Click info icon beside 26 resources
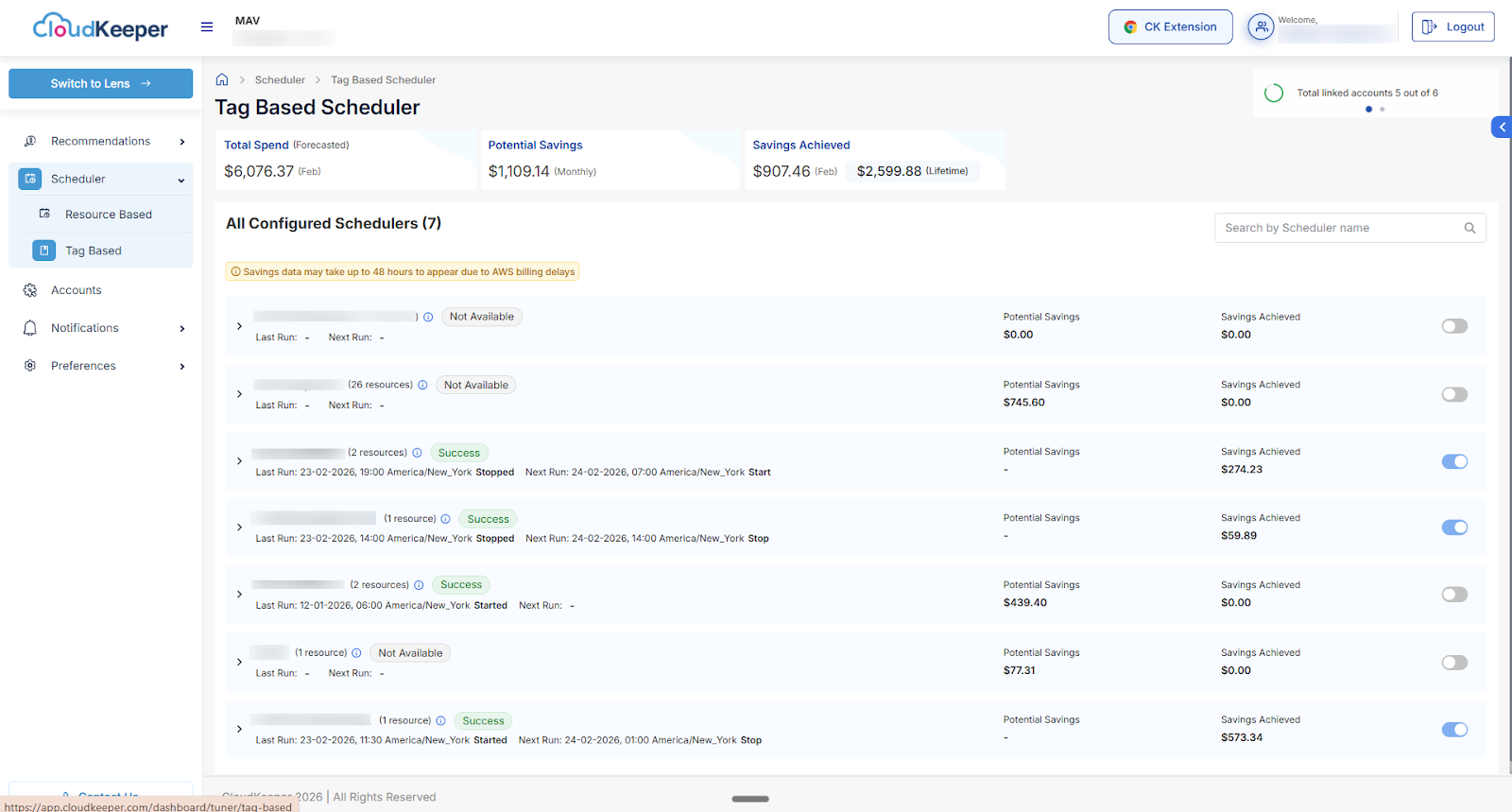The height and width of the screenshot is (812, 1512). click(422, 385)
